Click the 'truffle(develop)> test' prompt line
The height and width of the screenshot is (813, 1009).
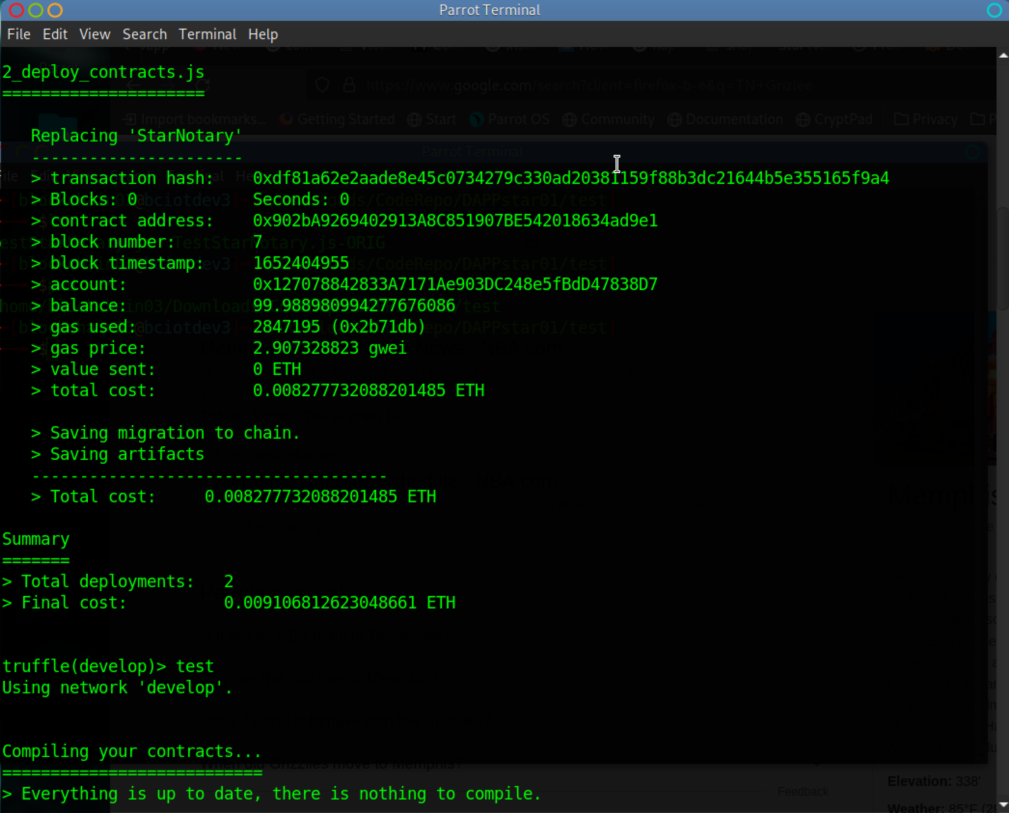108,666
